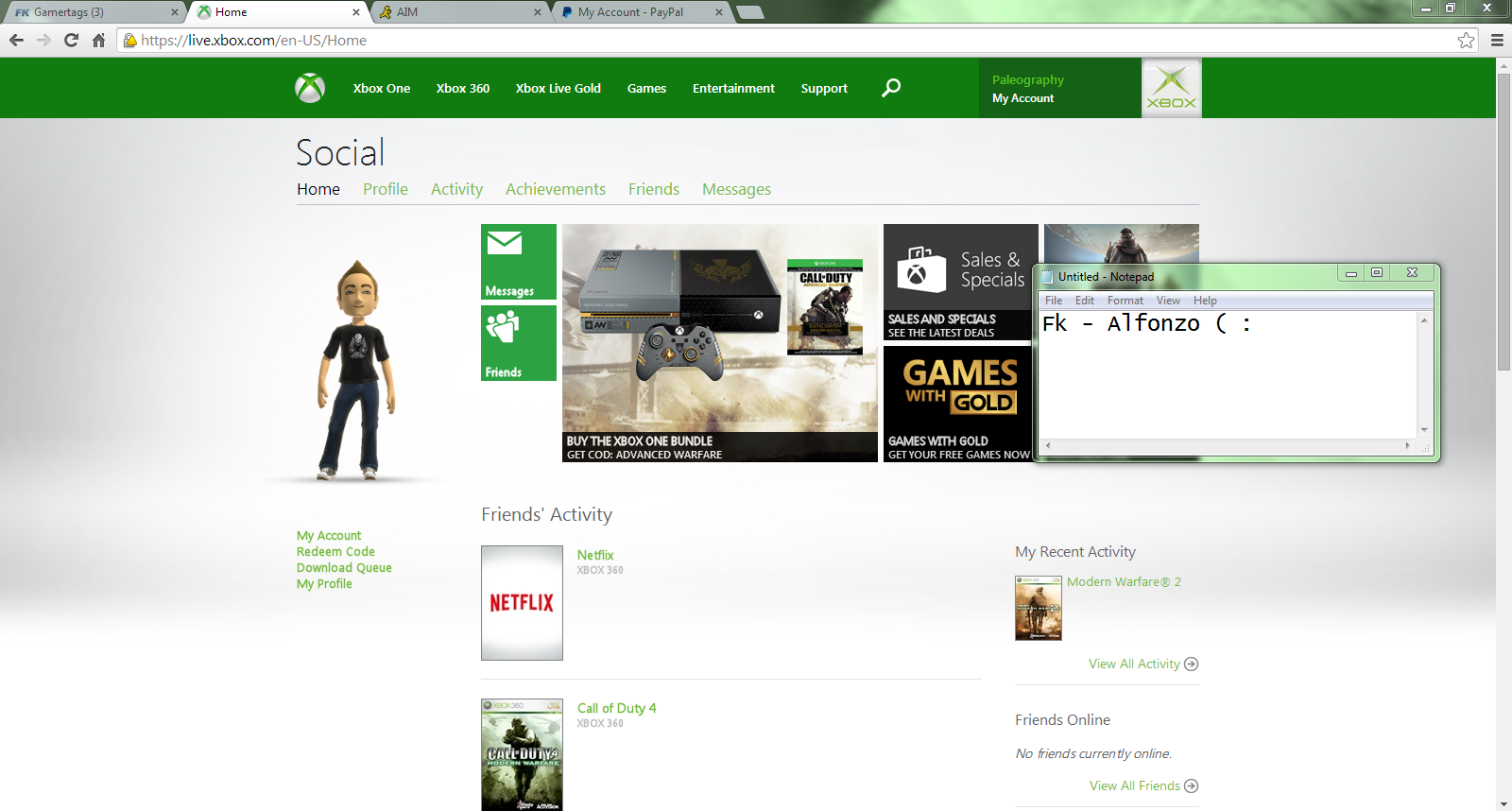The image size is (1512, 811).
Task: Close the Gamertags browser tab
Action: click(175, 12)
